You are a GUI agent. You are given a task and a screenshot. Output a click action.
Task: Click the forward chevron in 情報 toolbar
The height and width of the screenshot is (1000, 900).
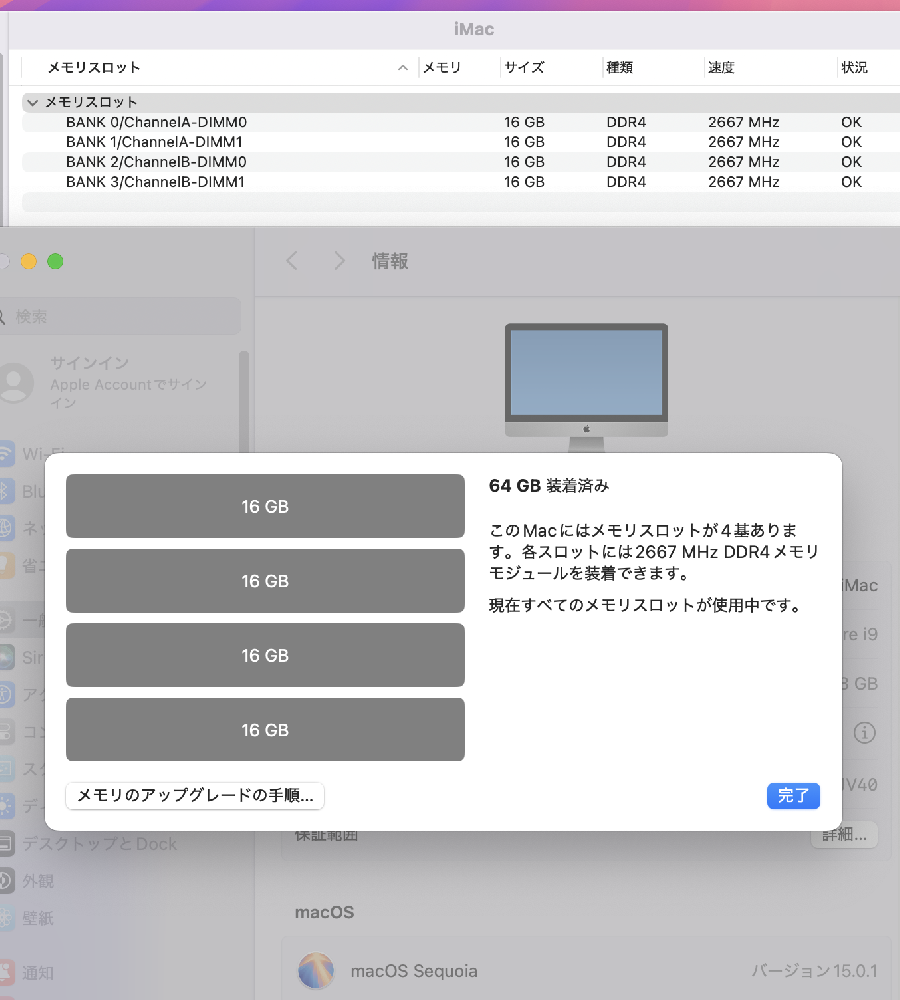click(339, 260)
